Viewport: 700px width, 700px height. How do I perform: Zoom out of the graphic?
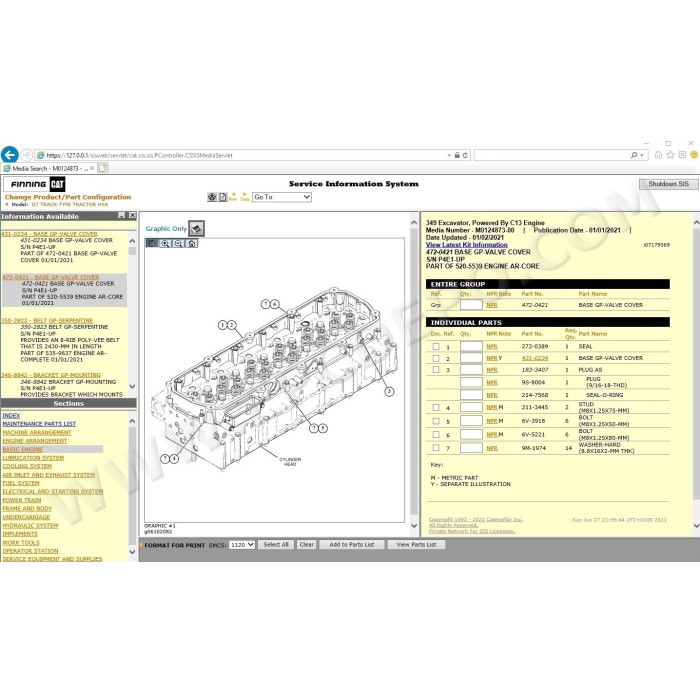point(178,243)
